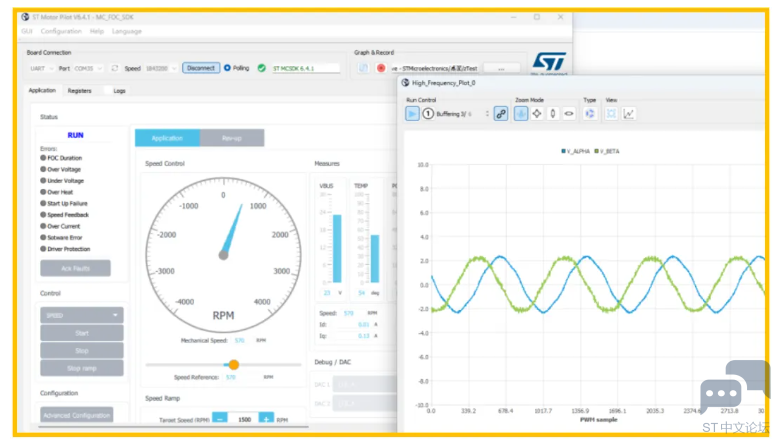Open the DAC 1 channel dropdown
The image size is (779, 443).
[x=364, y=384]
